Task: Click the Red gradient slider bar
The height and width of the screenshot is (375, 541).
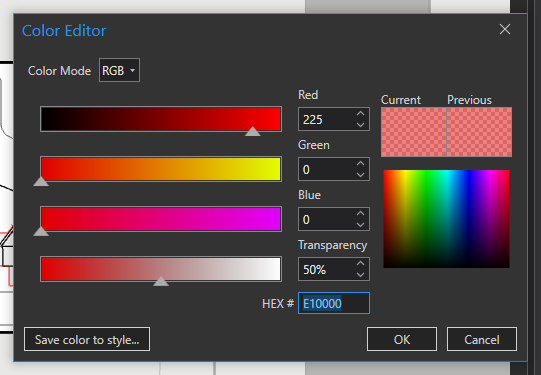Action: [x=161, y=119]
